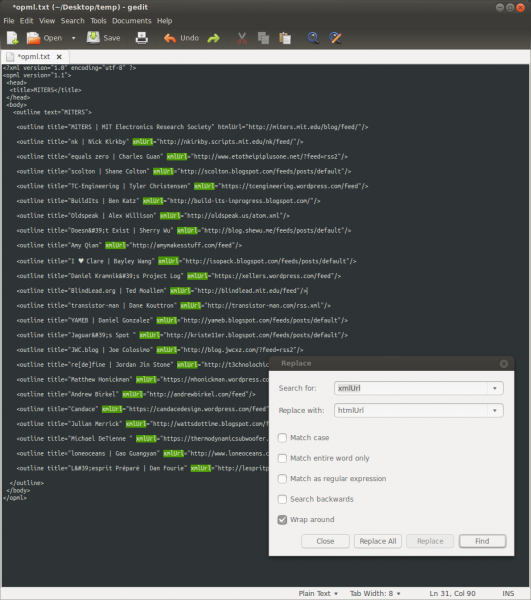Undo the last action
Viewport: 531px width, 600px height.
pyautogui.click(x=181, y=38)
